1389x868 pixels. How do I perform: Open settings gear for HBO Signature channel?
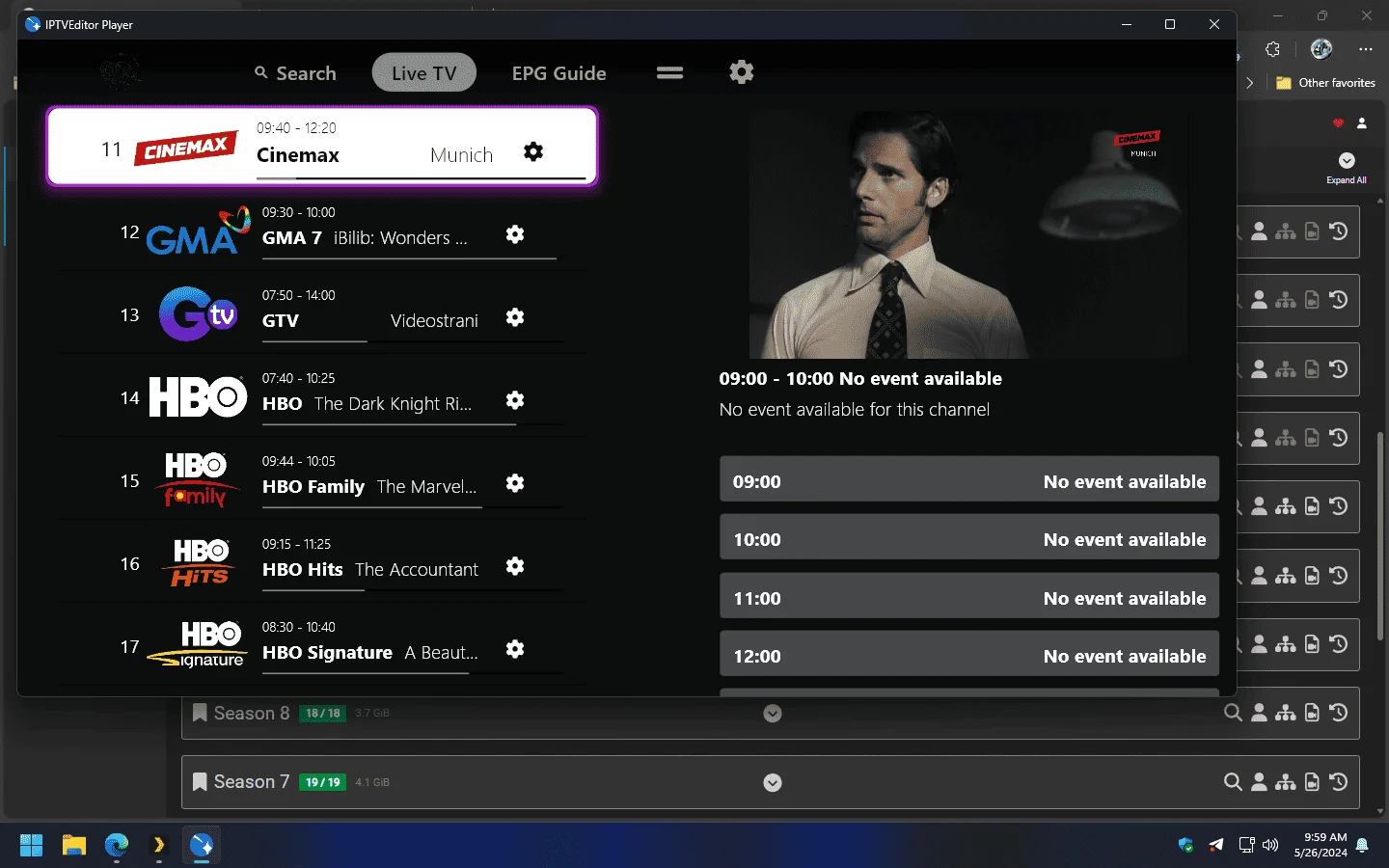515,649
